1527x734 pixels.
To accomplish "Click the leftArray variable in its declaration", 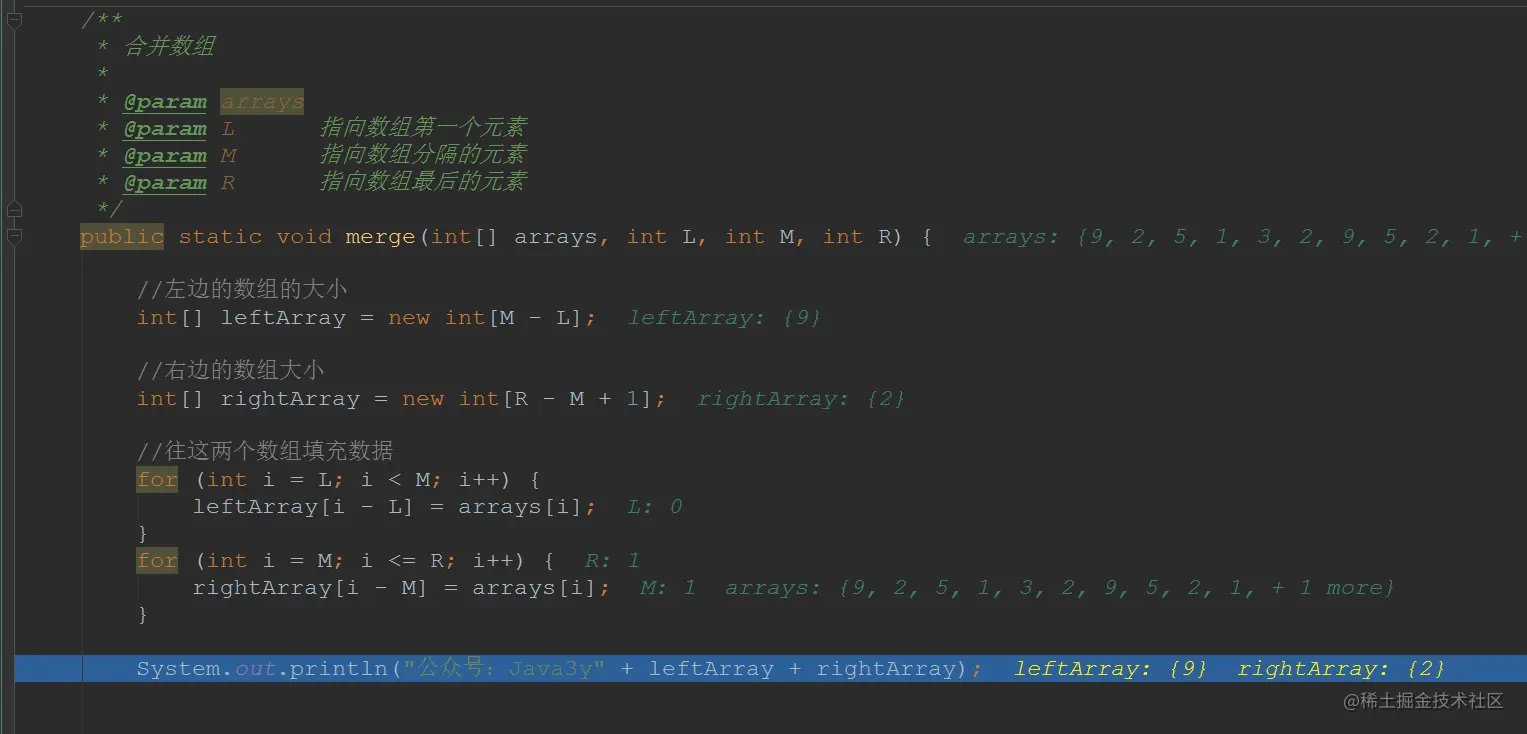I will click(283, 318).
